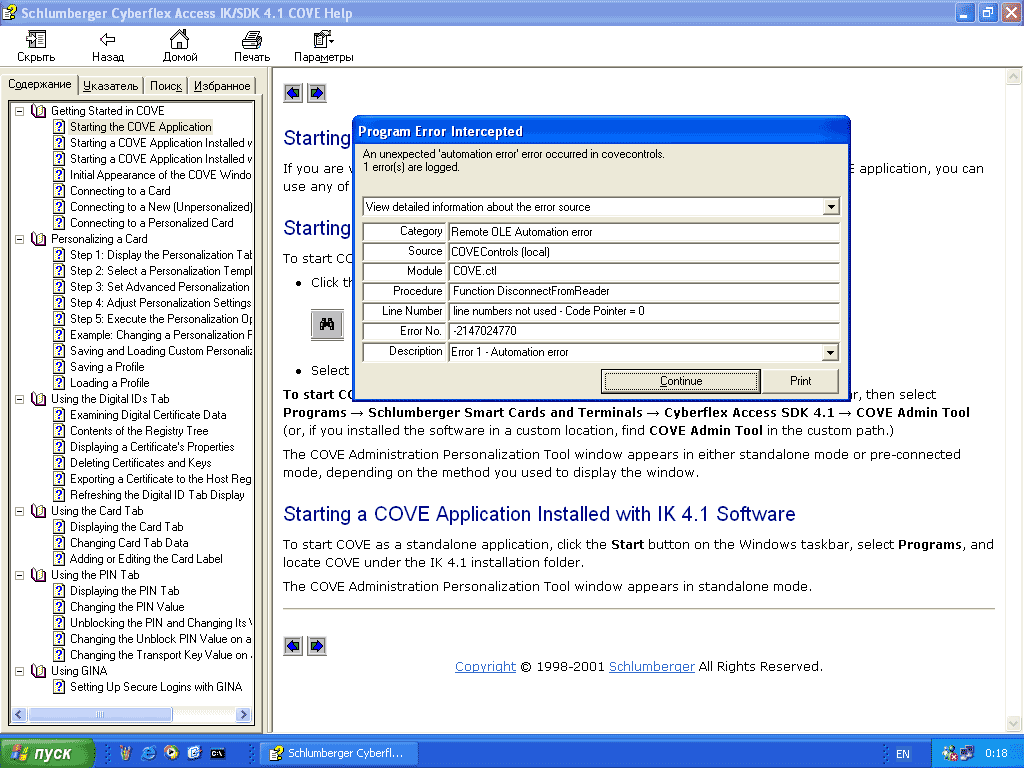1024x768 pixels.
Task: Click the Using GINA book icon
Action: click(x=39, y=671)
